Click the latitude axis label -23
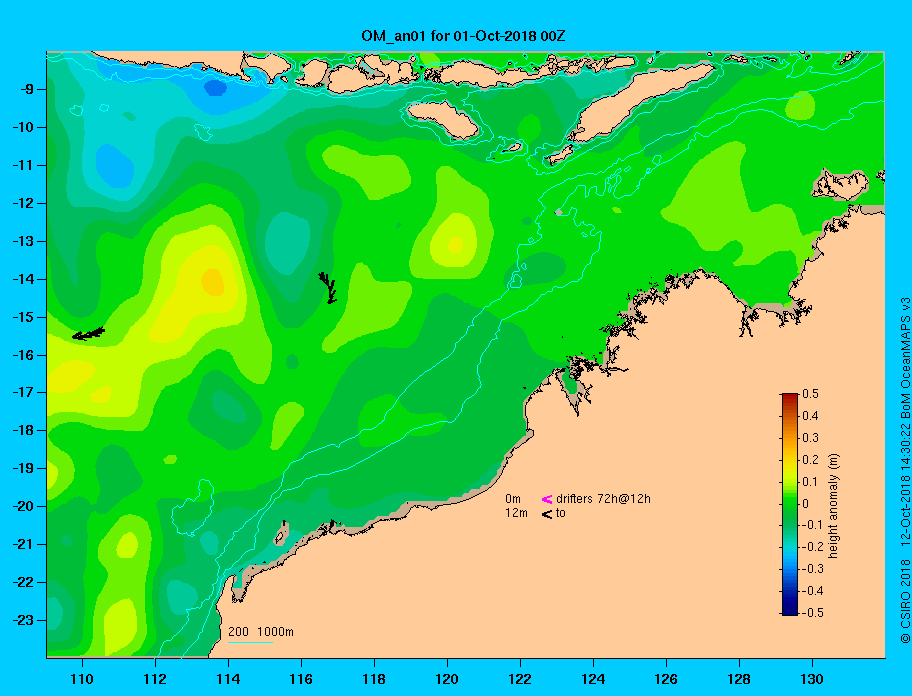The width and height of the screenshot is (912, 696). 23,620
